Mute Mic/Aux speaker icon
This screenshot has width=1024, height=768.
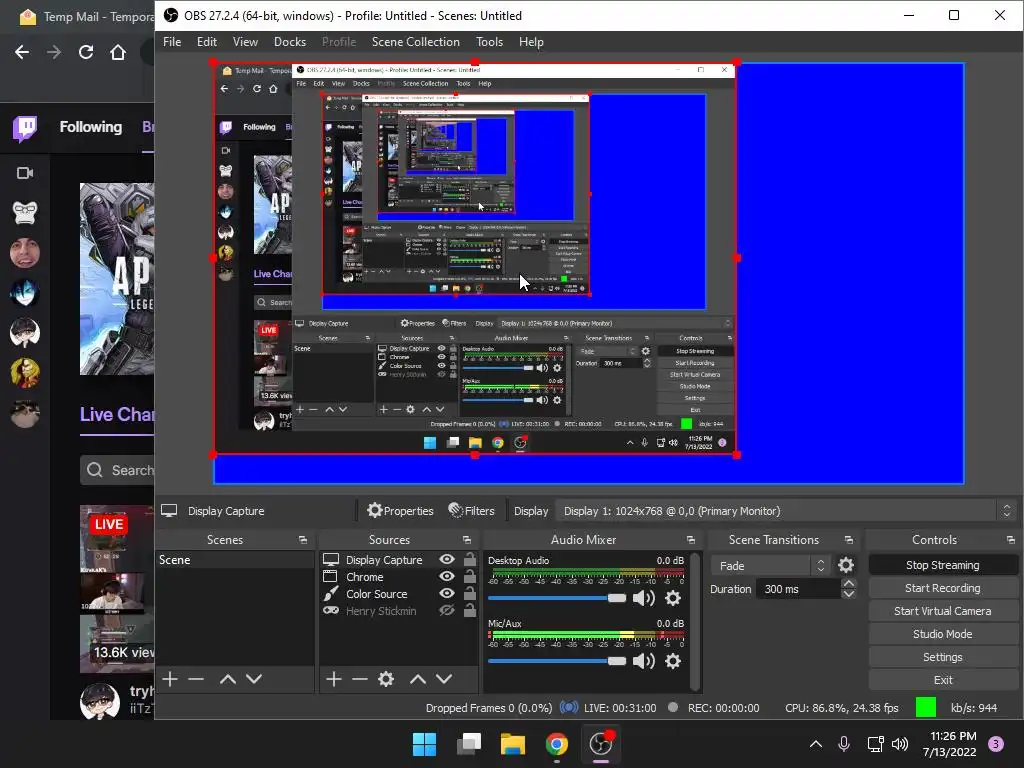coord(644,661)
